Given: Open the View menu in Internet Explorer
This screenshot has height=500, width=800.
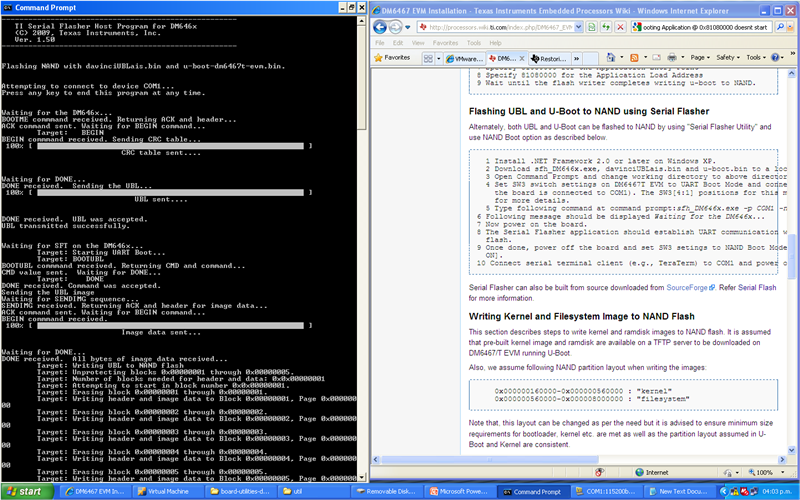Looking at the screenshot, I should pos(418,43).
